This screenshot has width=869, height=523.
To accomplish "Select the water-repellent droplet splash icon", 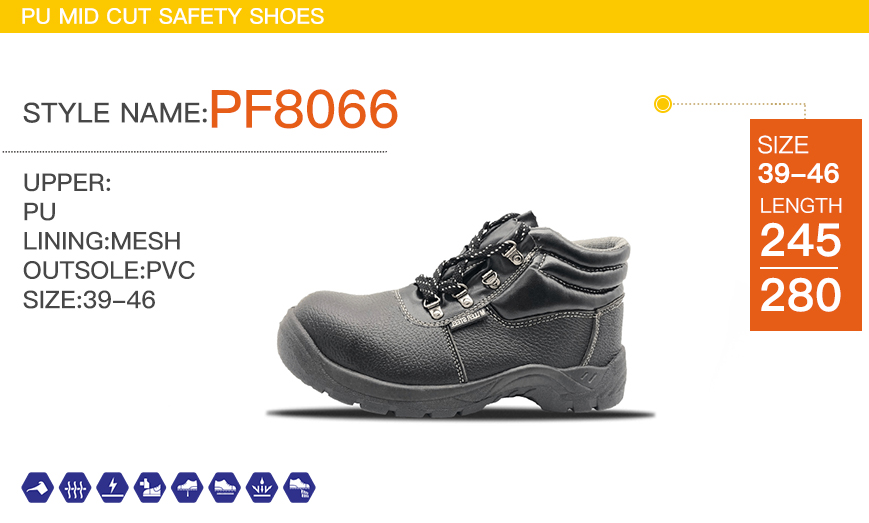I will coord(262,488).
